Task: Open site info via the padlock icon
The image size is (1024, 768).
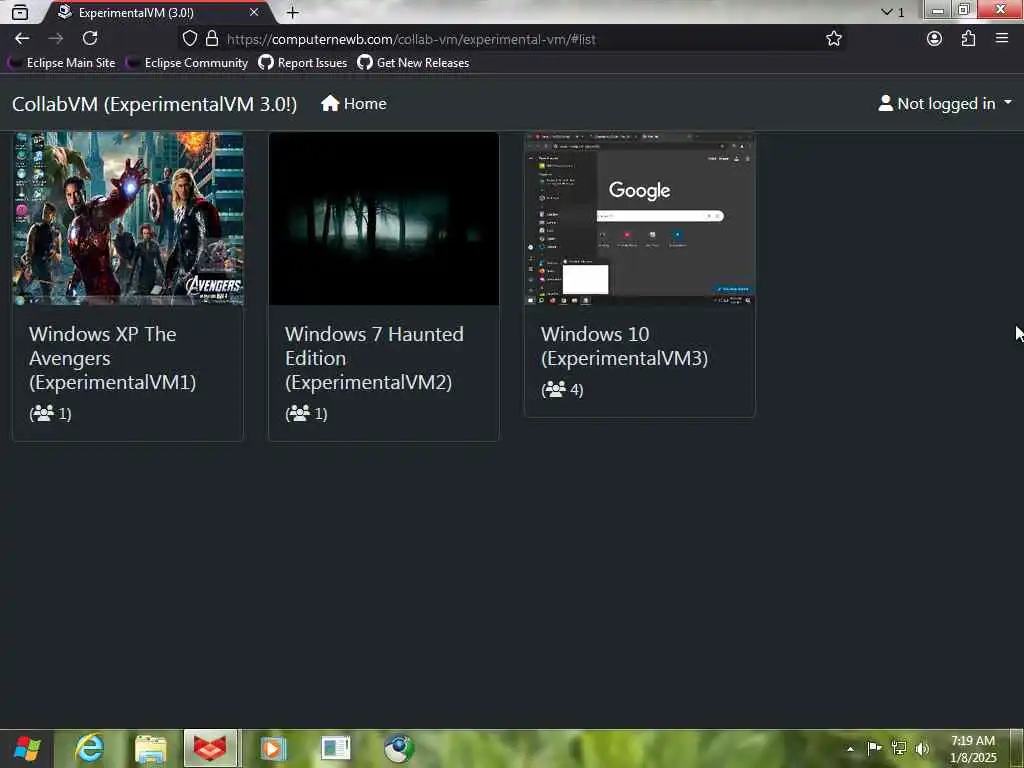Action: click(x=212, y=39)
